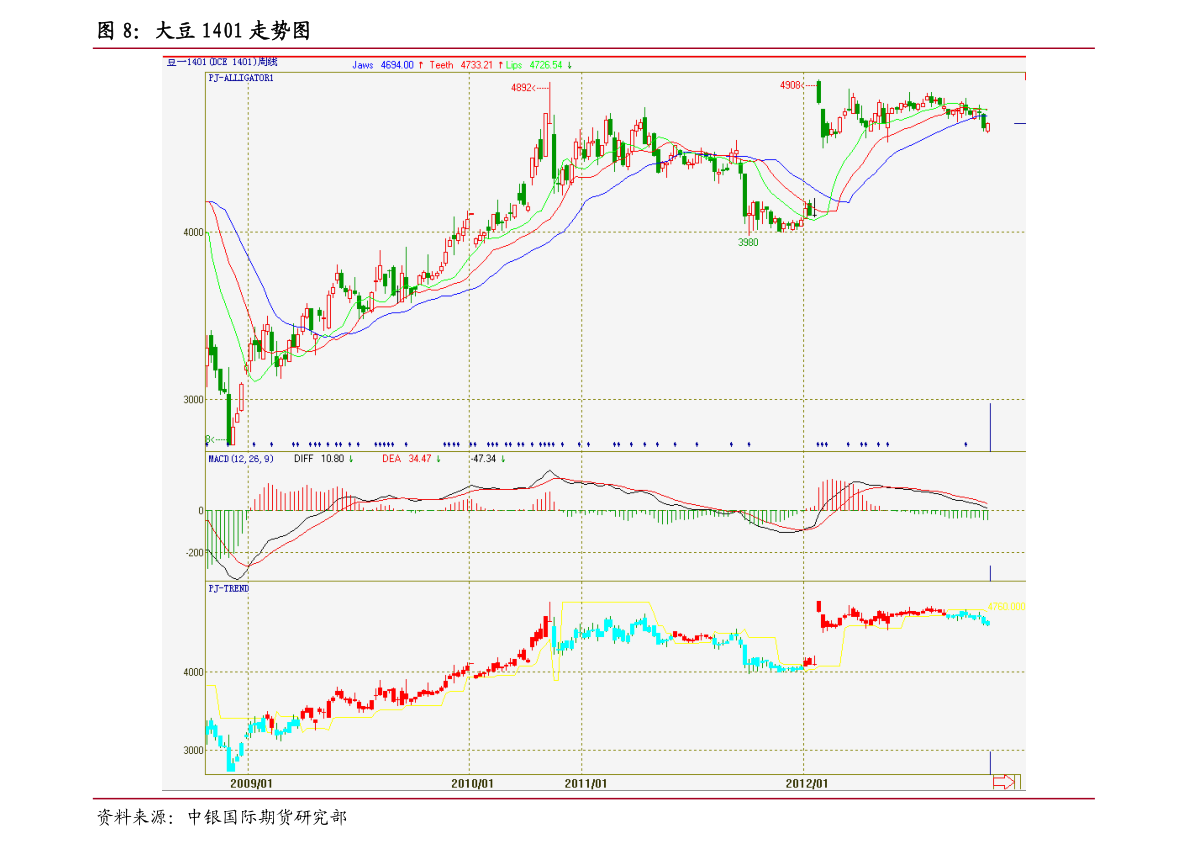Select the 2011/01 date axis label
1191x846 pixels.
point(586,783)
